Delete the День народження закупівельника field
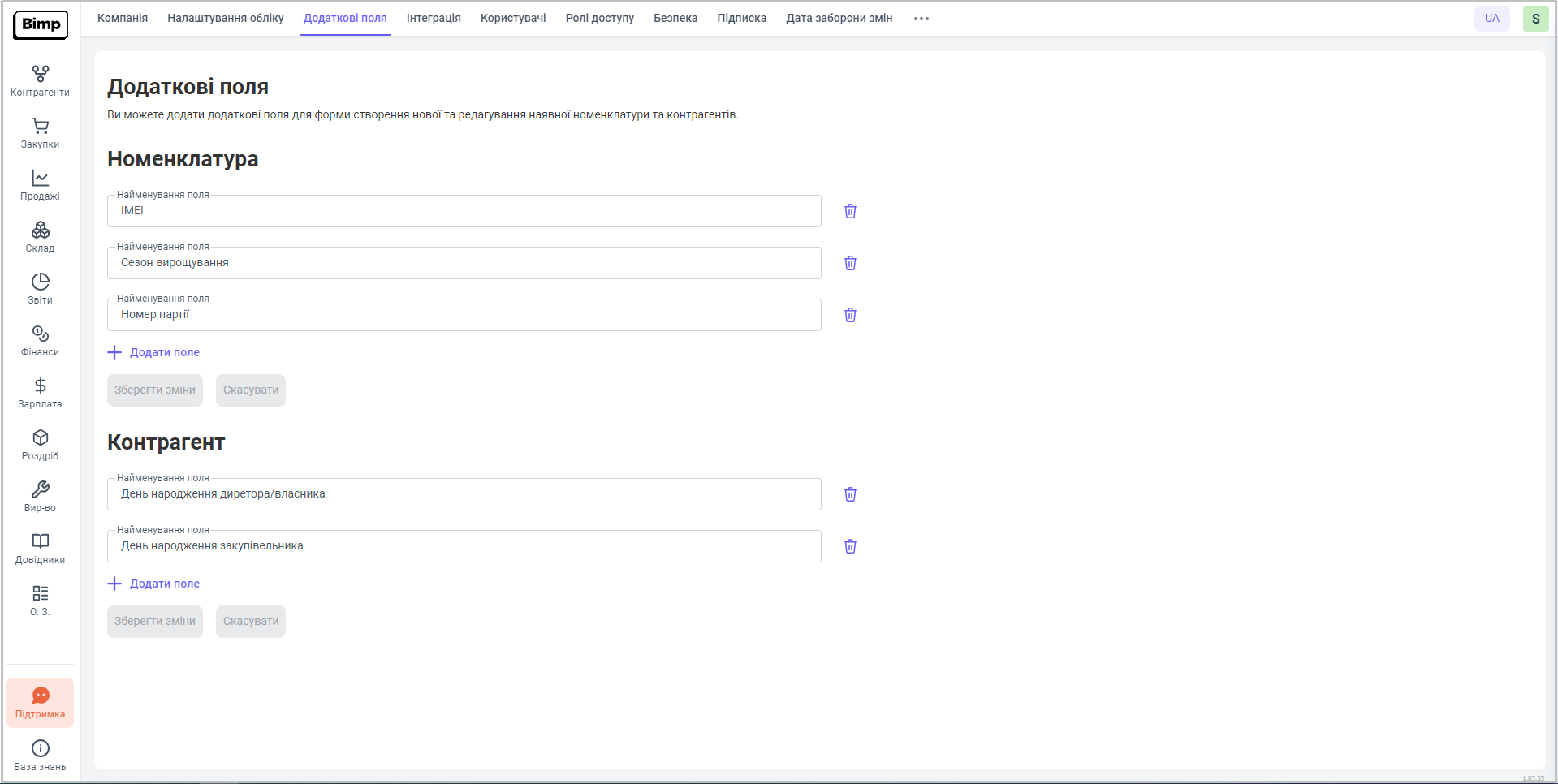The image size is (1558, 784). pyautogui.click(x=850, y=546)
